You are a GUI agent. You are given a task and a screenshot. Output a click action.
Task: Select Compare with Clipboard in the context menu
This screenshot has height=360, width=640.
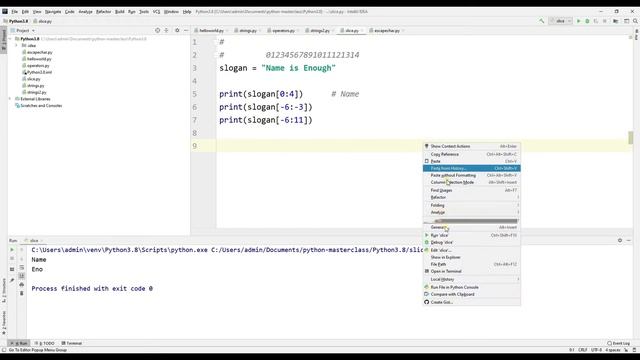coord(471,294)
